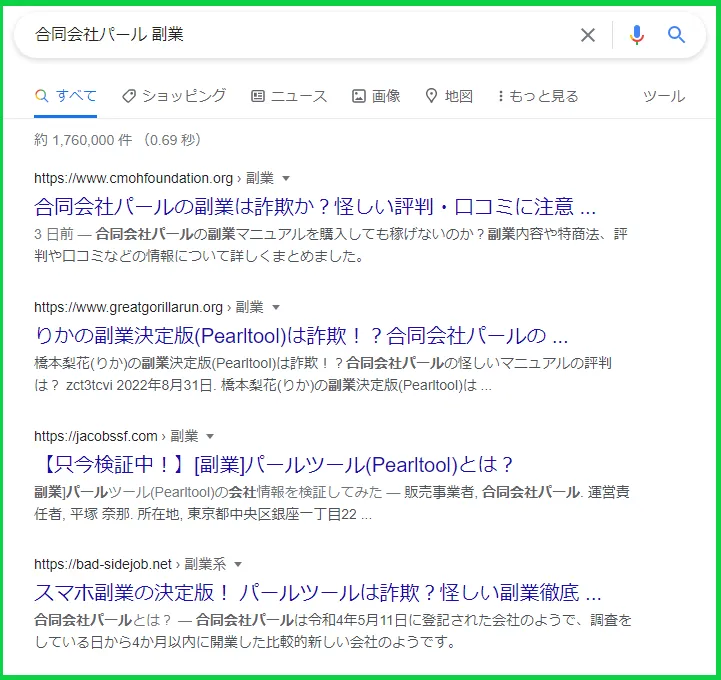The width and height of the screenshot is (721, 680).
Task: Click the URL https://www.cmohfoundation.org
Action: click(x=133, y=178)
